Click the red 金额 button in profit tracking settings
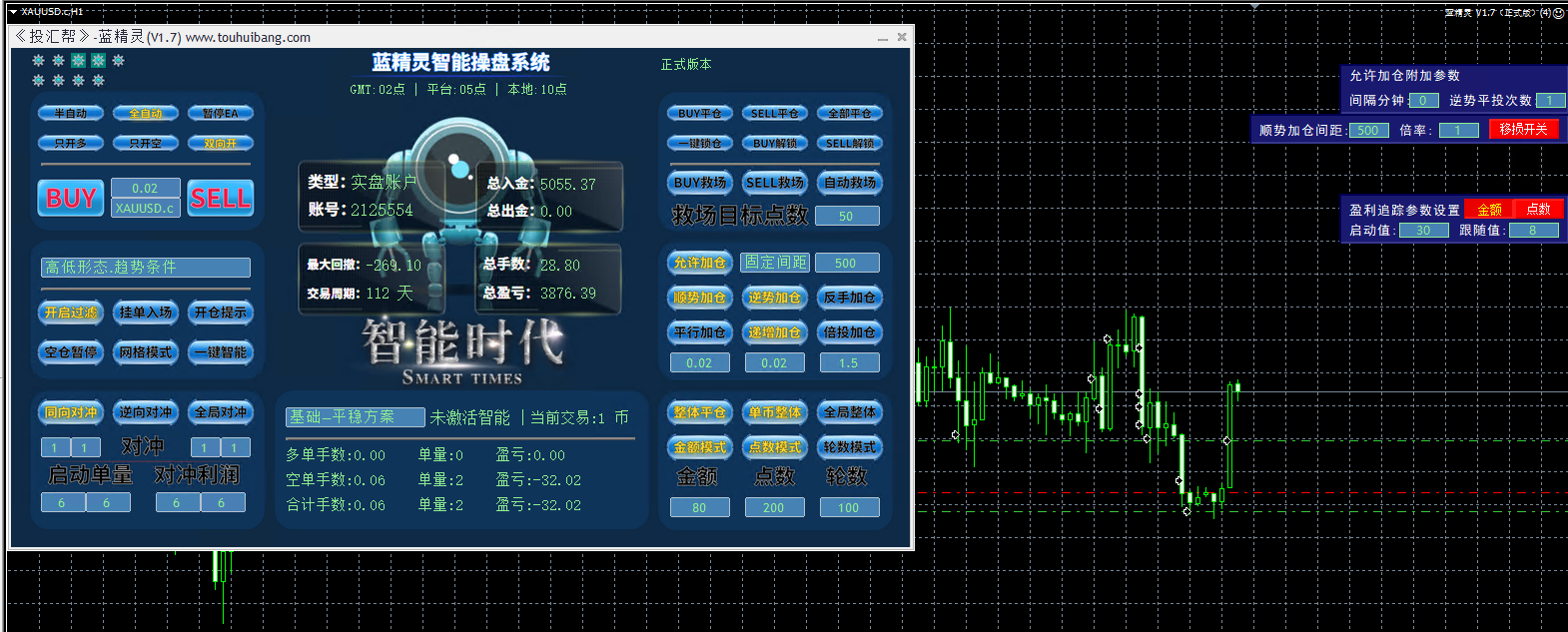 1490,210
